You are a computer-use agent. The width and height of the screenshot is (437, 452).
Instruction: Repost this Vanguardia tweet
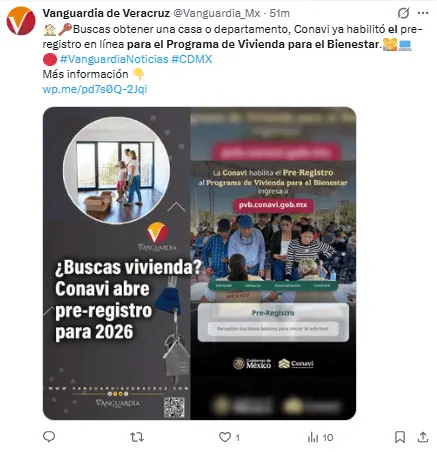click(137, 437)
